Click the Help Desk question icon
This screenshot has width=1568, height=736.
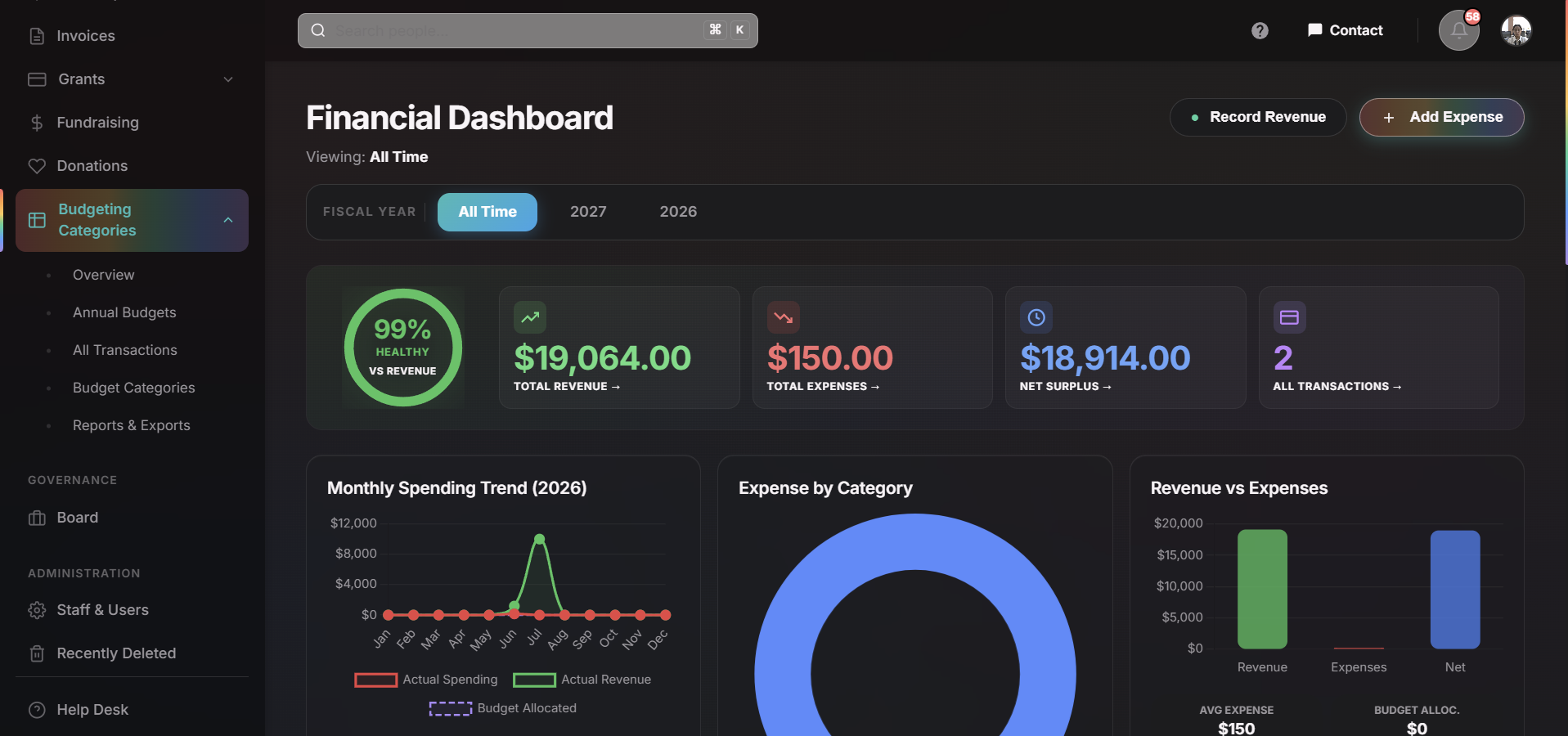tap(37, 710)
